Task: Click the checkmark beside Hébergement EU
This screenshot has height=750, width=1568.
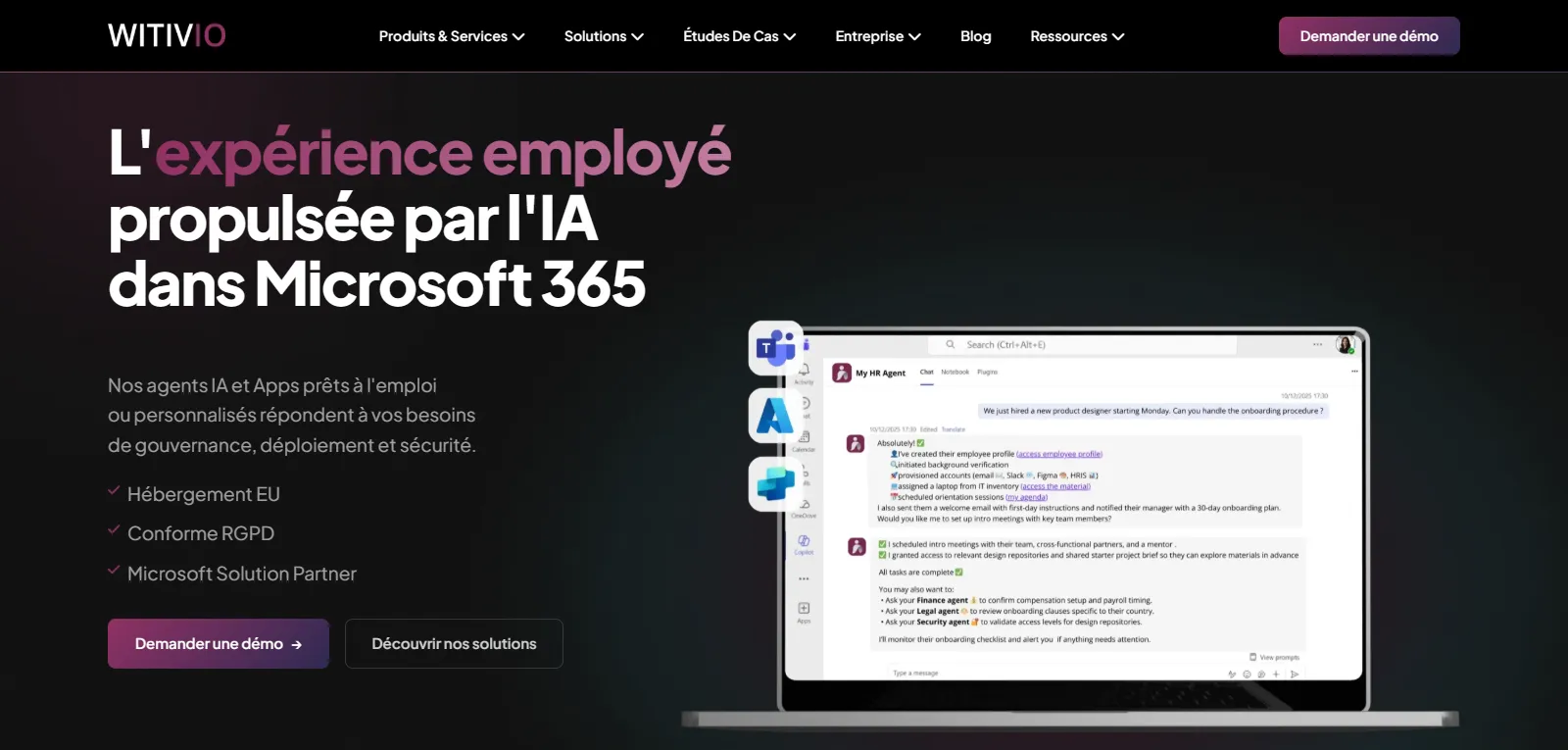Action: (x=114, y=490)
